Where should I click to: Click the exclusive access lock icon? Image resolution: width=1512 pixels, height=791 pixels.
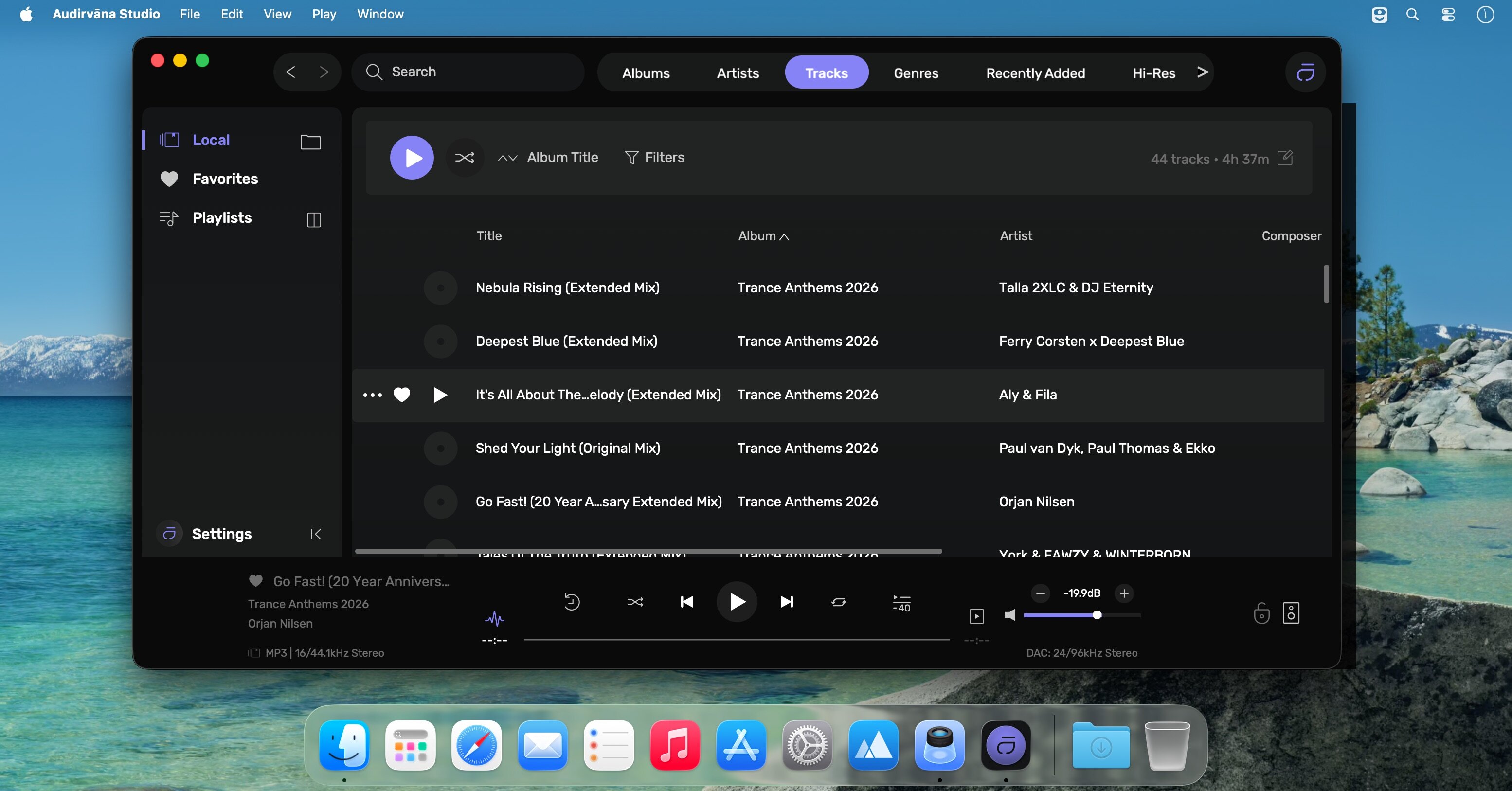click(x=1261, y=613)
